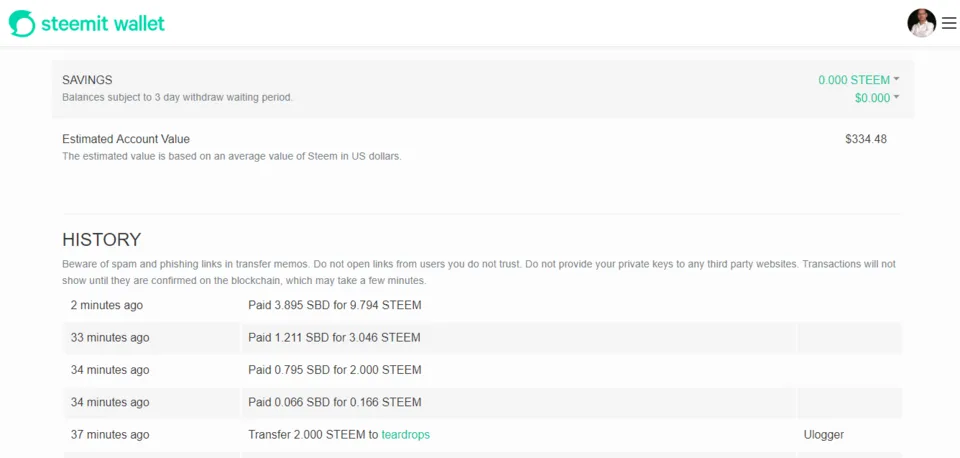Select the Paid 1.211 SBD transaction row
The width and height of the screenshot is (960, 458).
[x=482, y=337]
